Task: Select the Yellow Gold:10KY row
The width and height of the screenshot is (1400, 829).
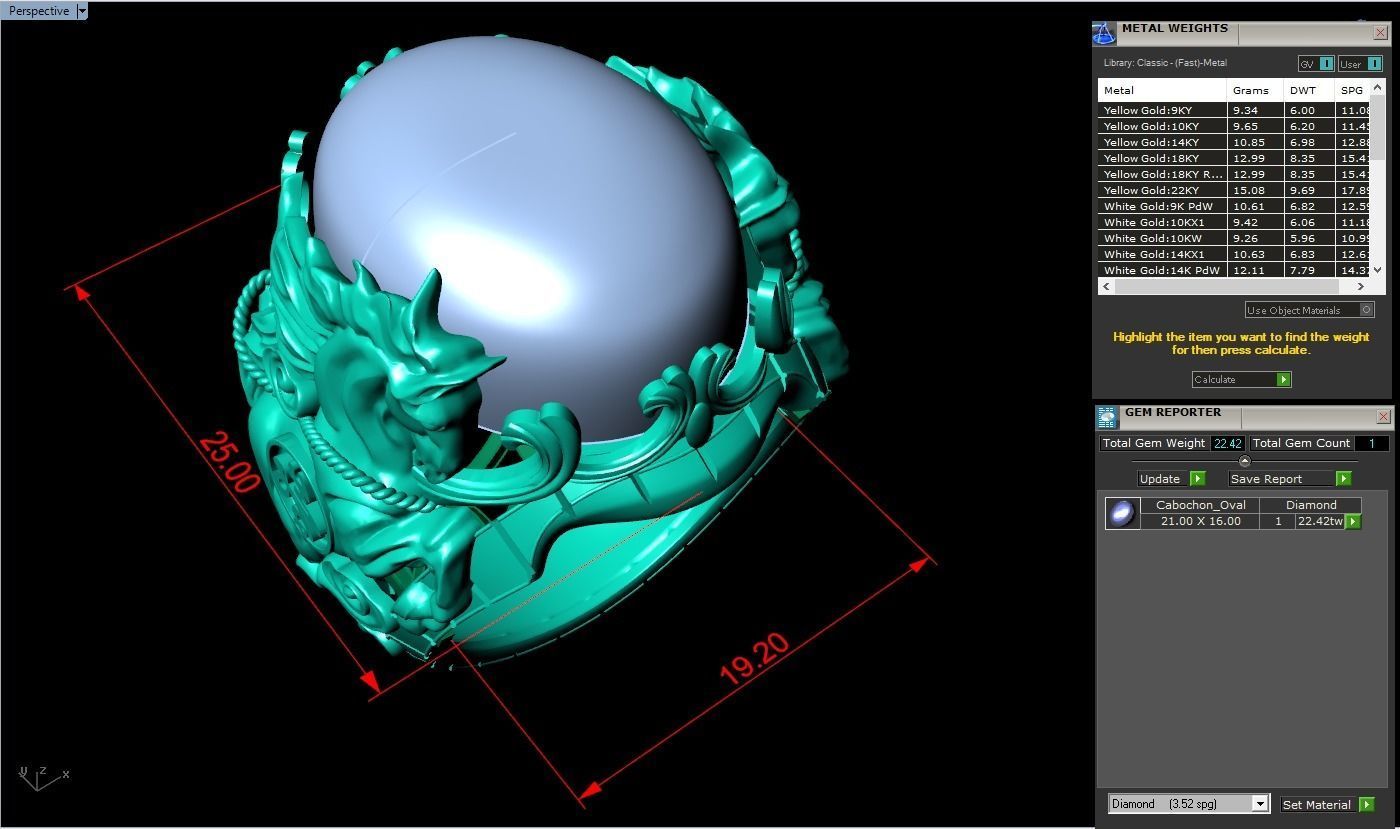Action: 1233,126
